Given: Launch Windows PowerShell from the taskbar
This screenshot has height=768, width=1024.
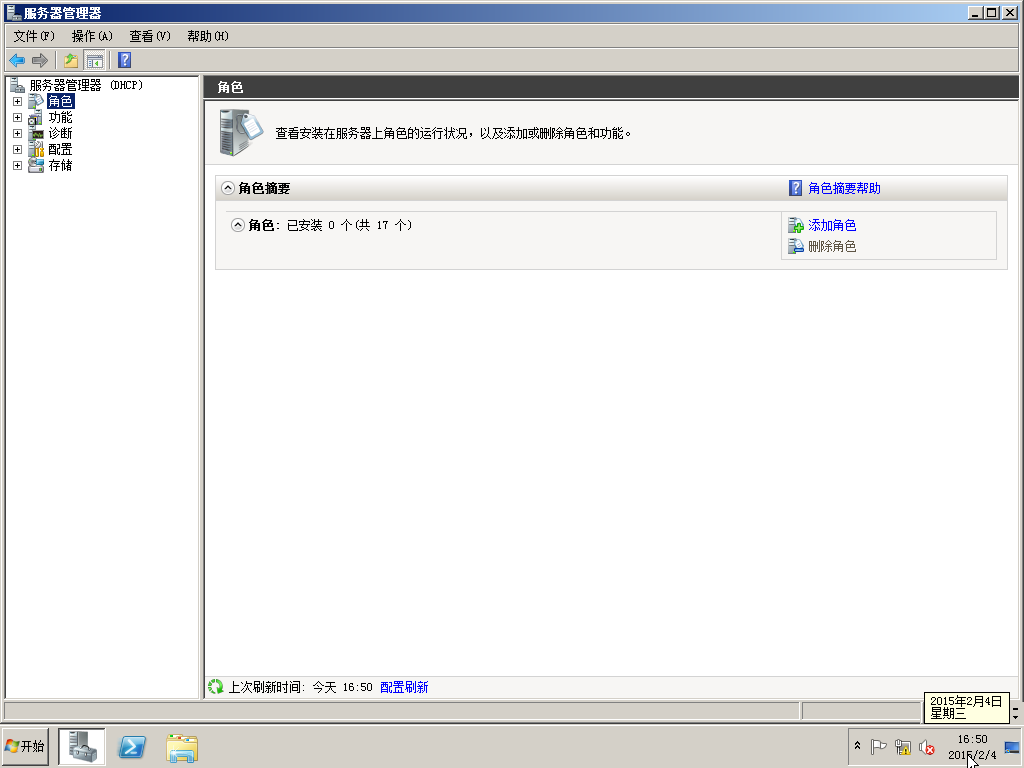Looking at the screenshot, I should pos(132,747).
